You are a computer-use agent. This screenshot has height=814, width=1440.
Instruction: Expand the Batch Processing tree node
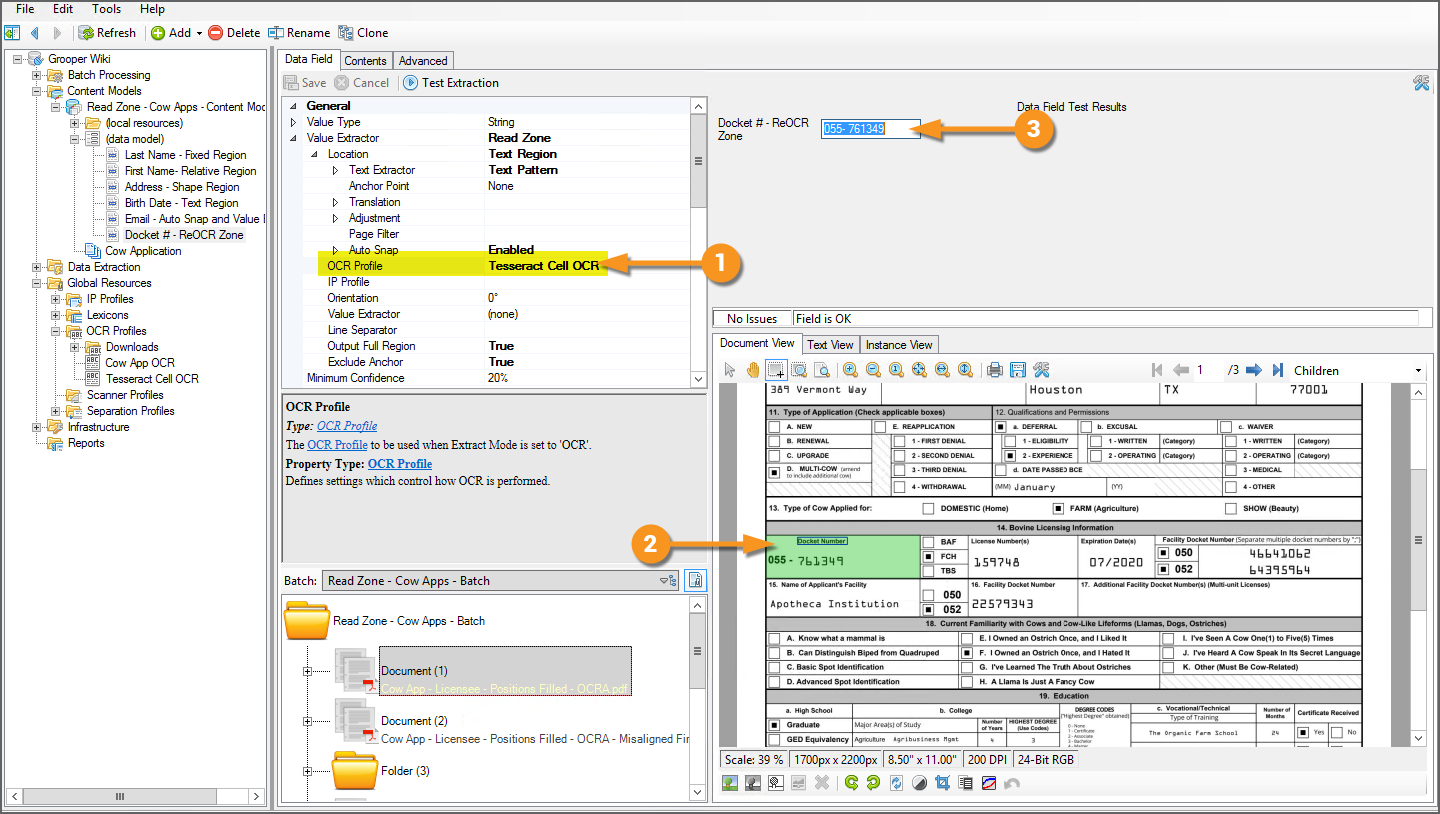click(x=37, y=75)
